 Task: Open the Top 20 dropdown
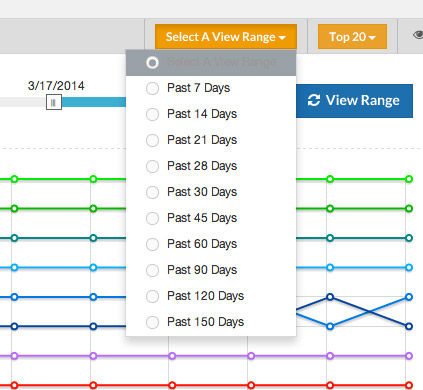352,37
